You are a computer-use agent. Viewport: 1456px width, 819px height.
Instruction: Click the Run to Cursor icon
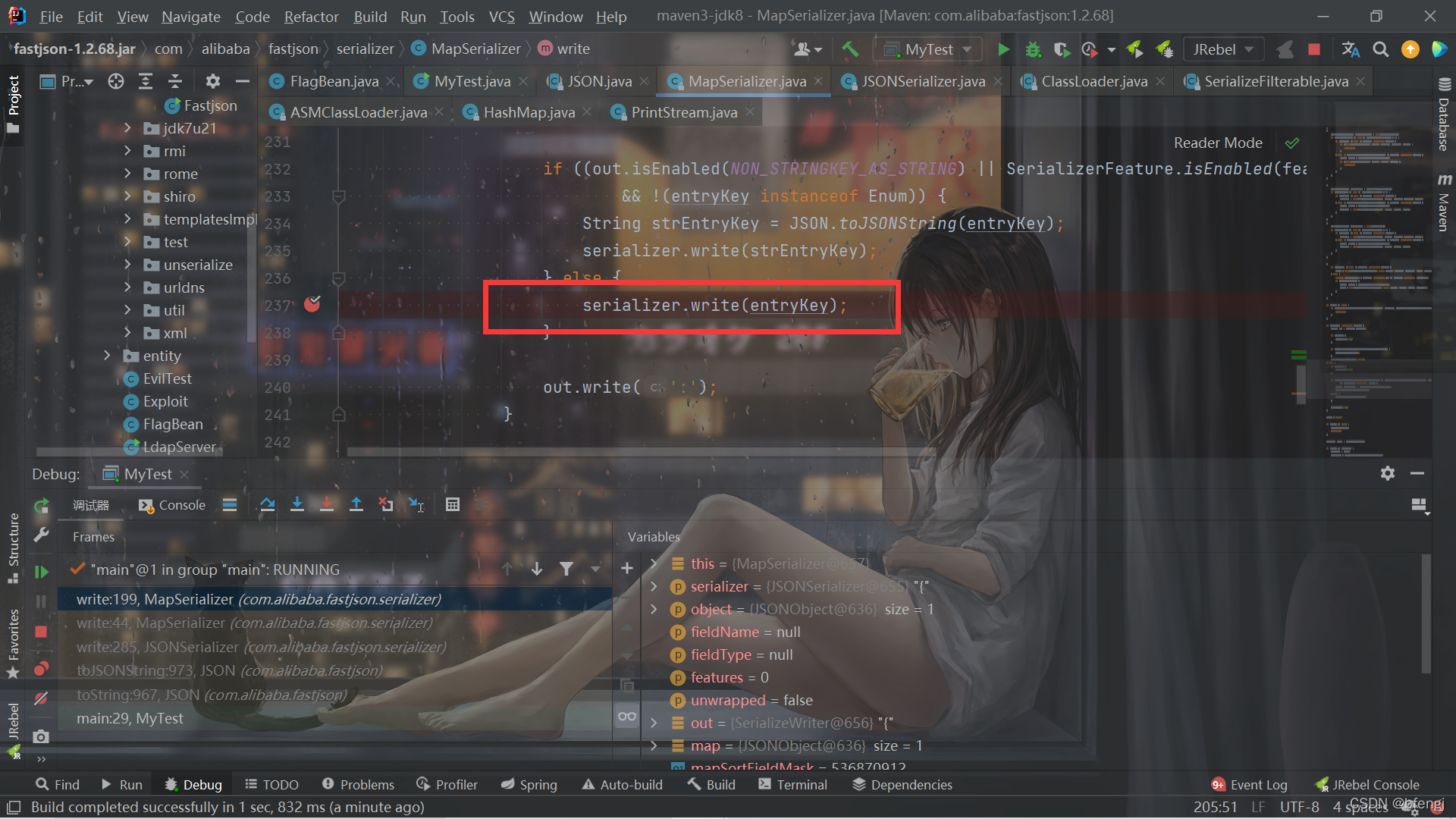[x=416, y=505]
